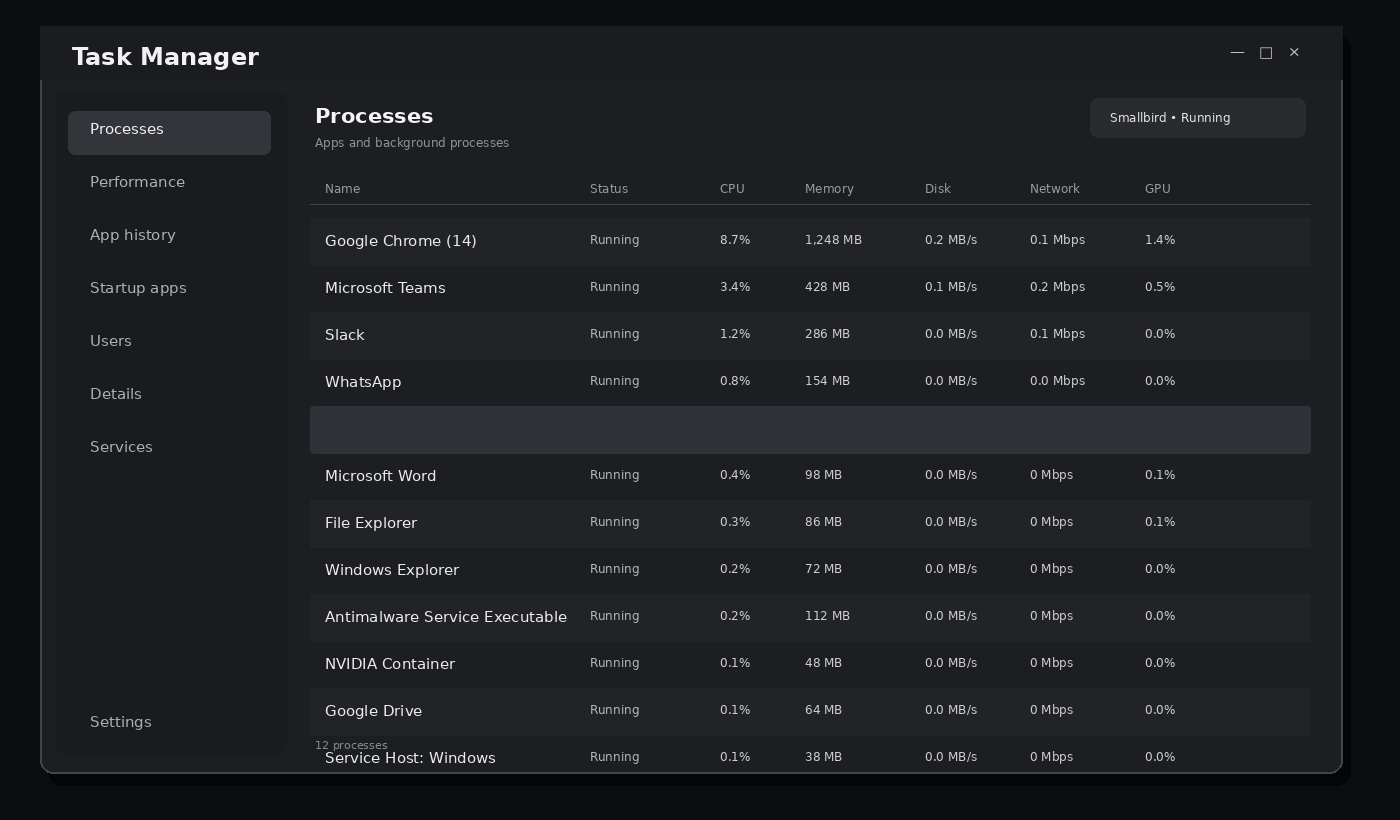
Task: Go to the Users section
Action: point(169,341)
